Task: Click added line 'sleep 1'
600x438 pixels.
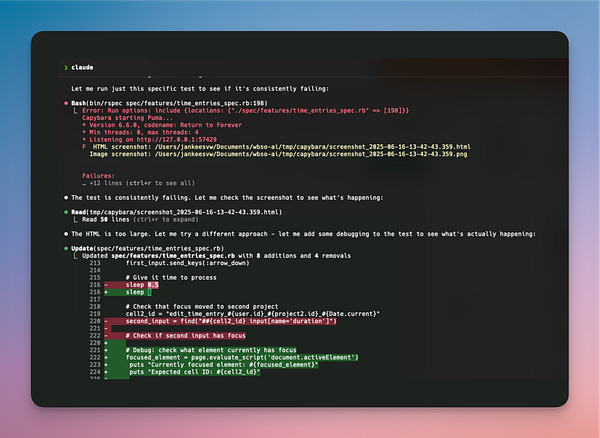Action: [x=128, y=292]
